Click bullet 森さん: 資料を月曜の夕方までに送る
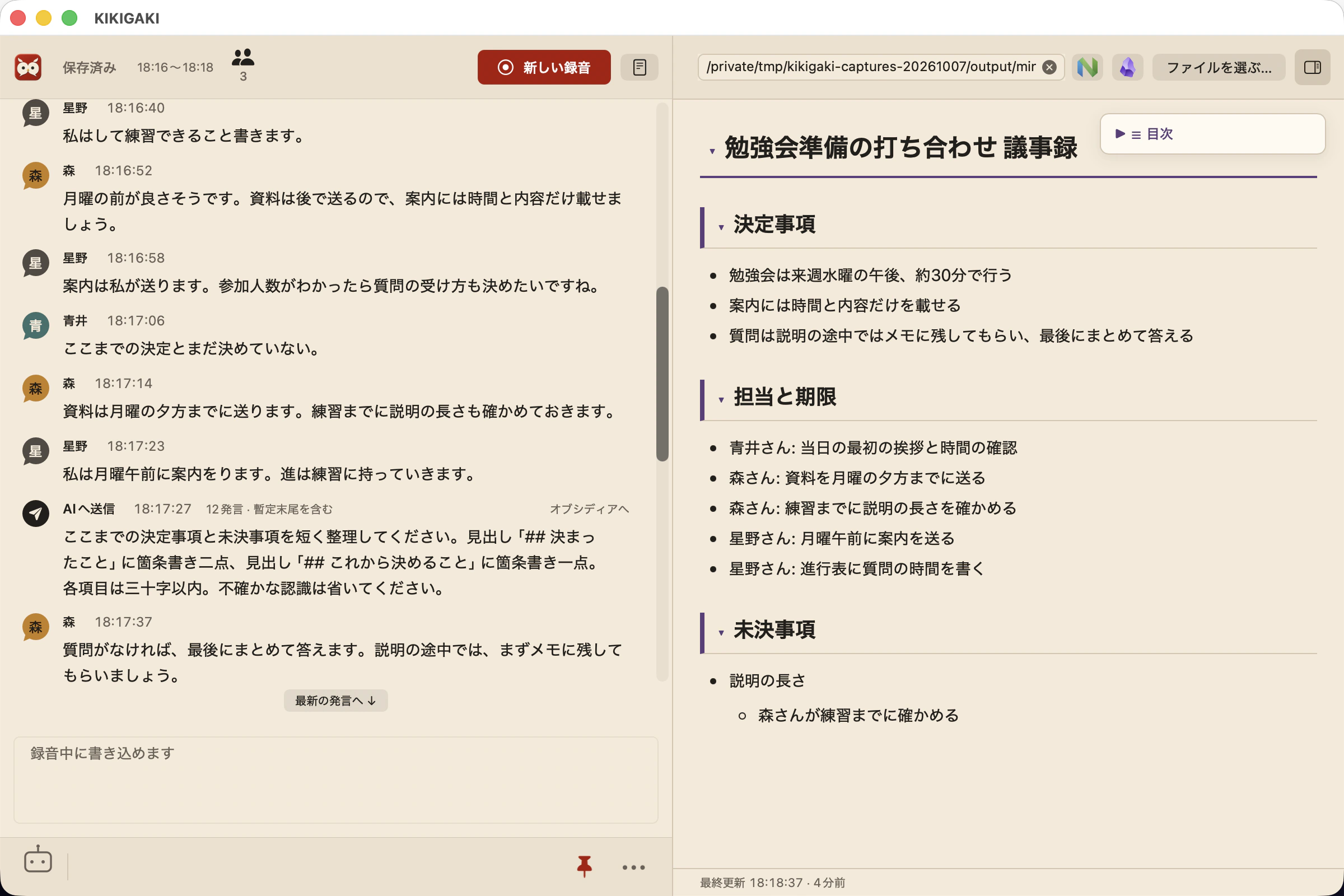The image size is (1344, 896). pos(857,478)
